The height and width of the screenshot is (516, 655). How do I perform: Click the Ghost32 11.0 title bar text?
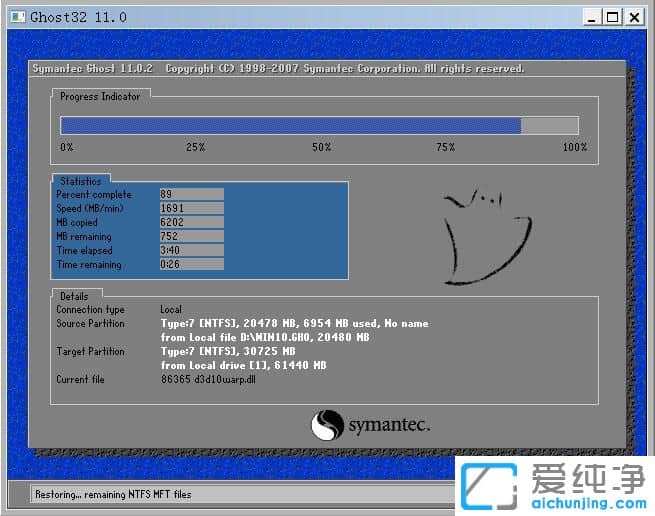[x=78, y=17]
